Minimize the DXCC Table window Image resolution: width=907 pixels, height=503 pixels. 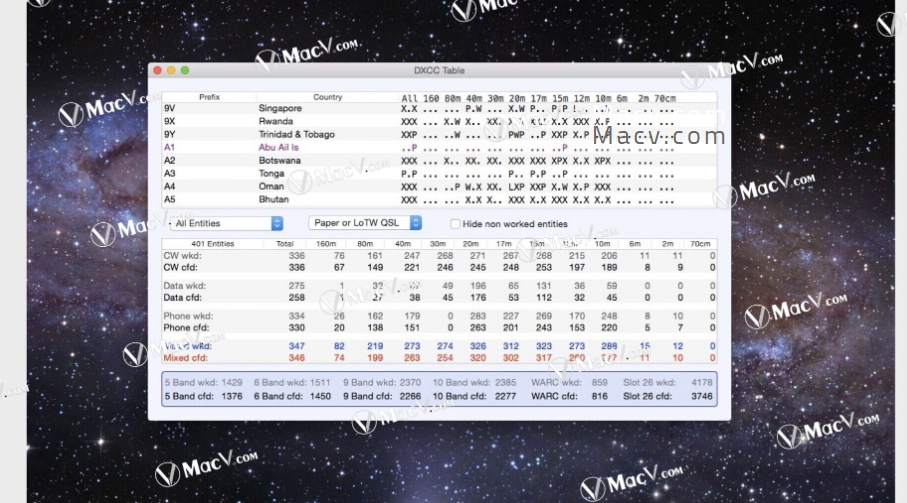click(171, 70)
